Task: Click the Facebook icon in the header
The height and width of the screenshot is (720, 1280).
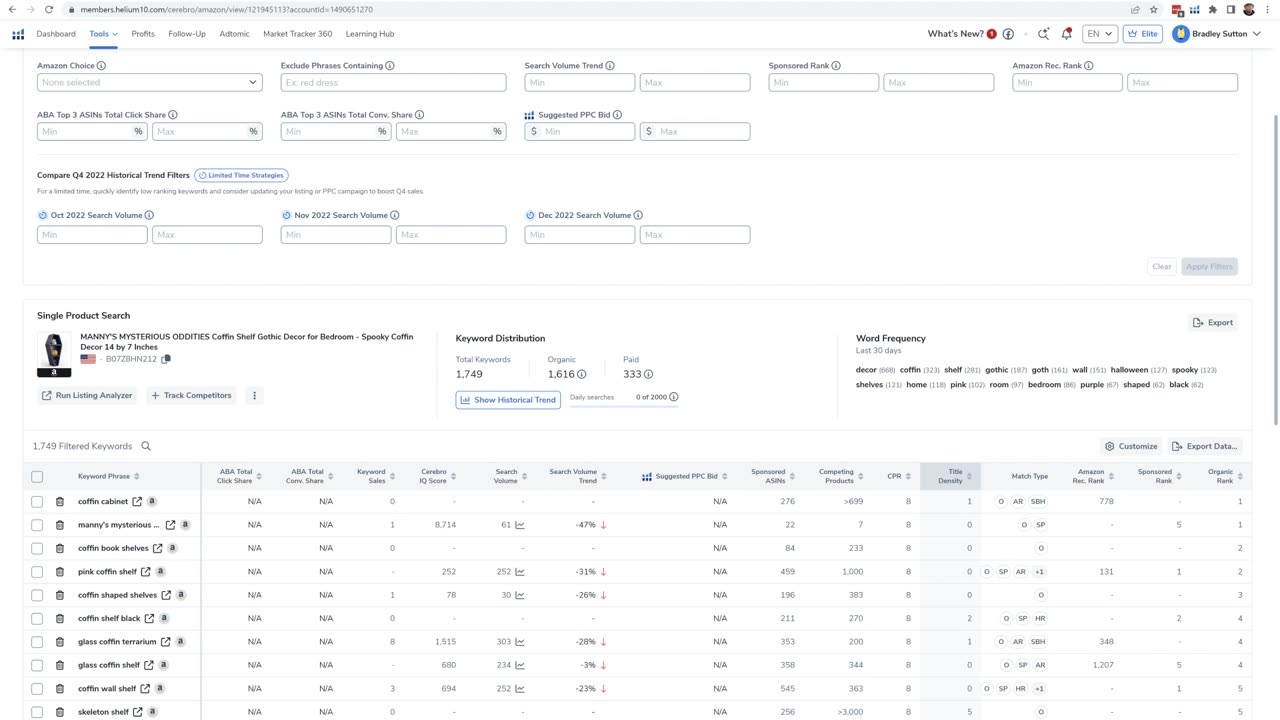Action: 1008,34
